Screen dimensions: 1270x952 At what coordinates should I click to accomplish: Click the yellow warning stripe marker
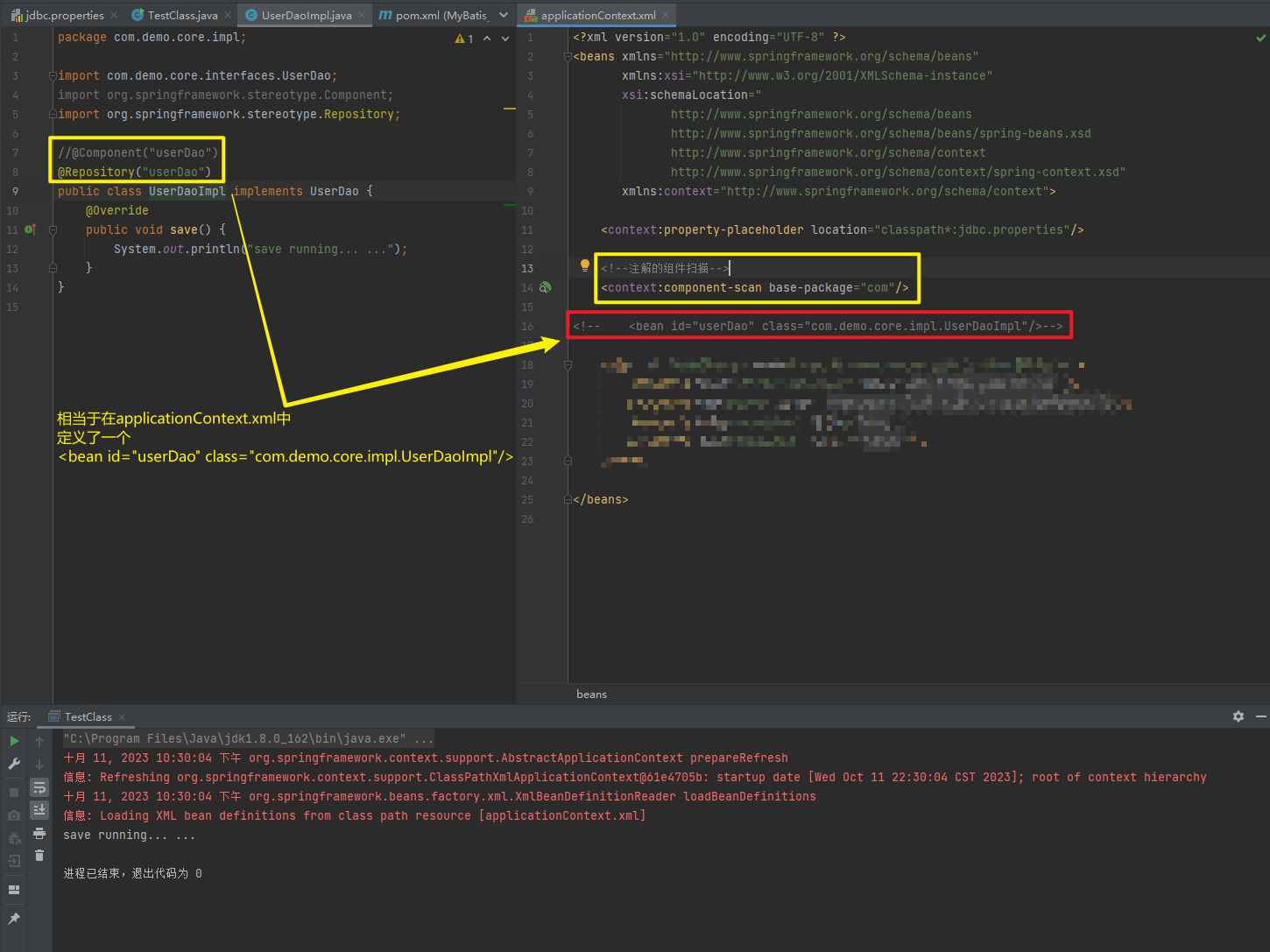point(509,109)
